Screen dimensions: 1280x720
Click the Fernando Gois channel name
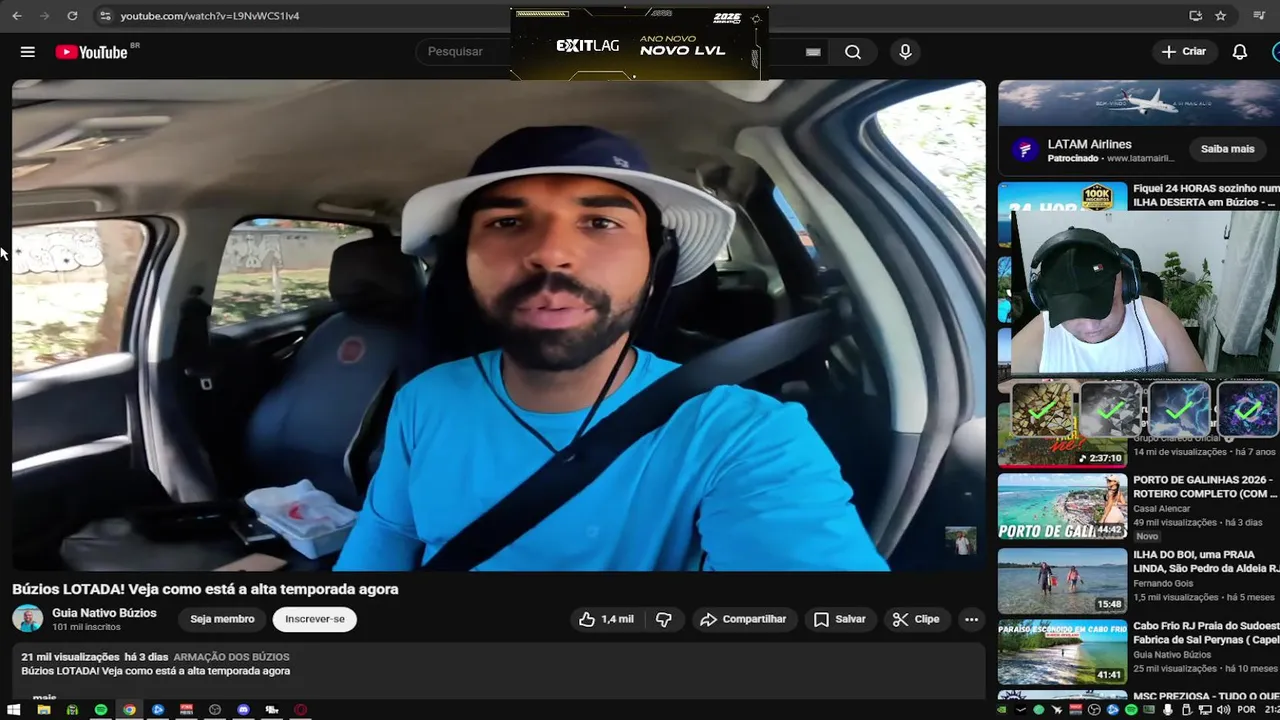click(1164, 583)
